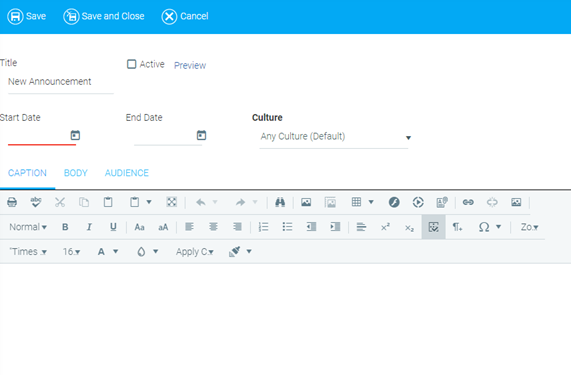Switch to the CAPTION tab
Screen dimensions: 571x375
[27, 173]
